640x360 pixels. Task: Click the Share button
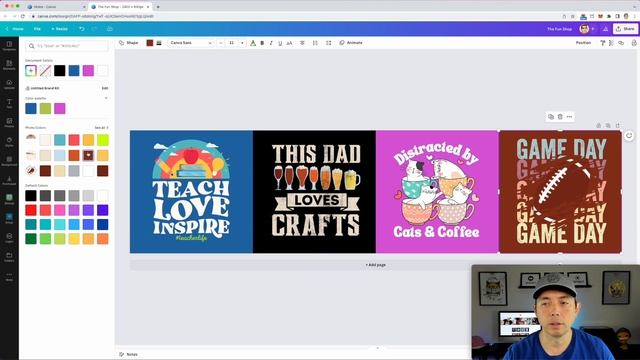click(x=625, y=29)
